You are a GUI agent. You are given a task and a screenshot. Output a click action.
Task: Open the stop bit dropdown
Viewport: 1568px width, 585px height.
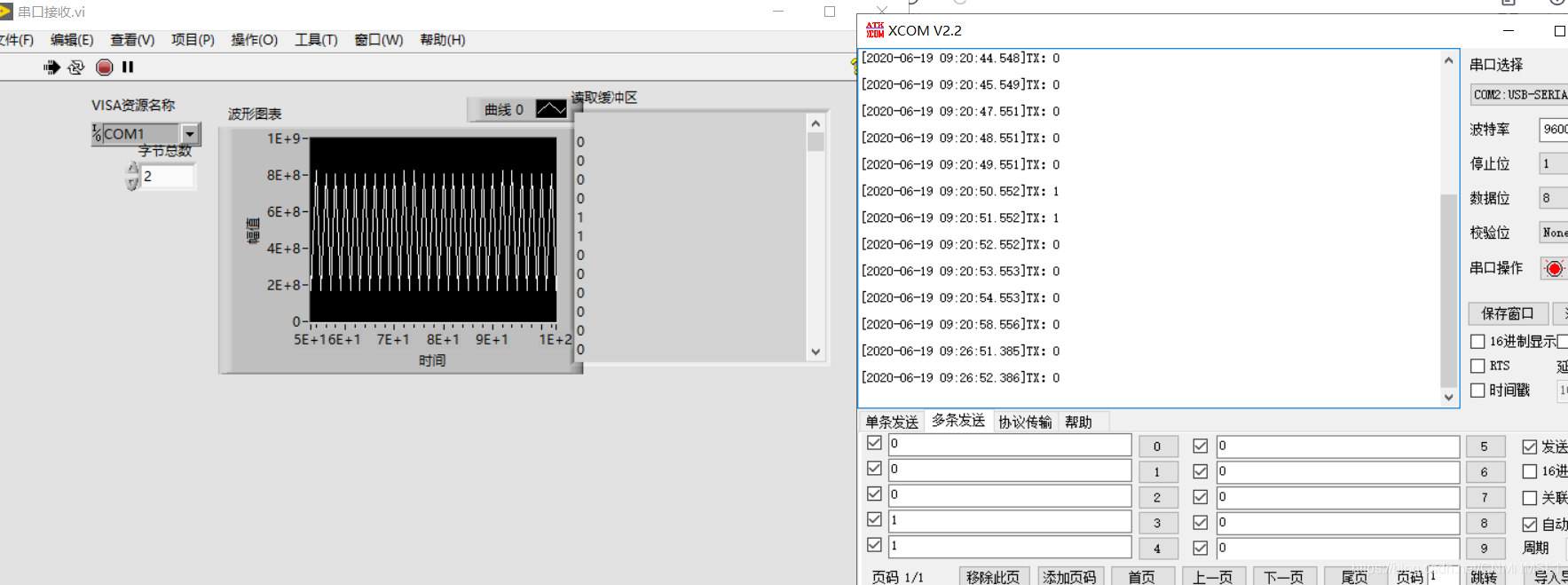(x=1553, y=163)
